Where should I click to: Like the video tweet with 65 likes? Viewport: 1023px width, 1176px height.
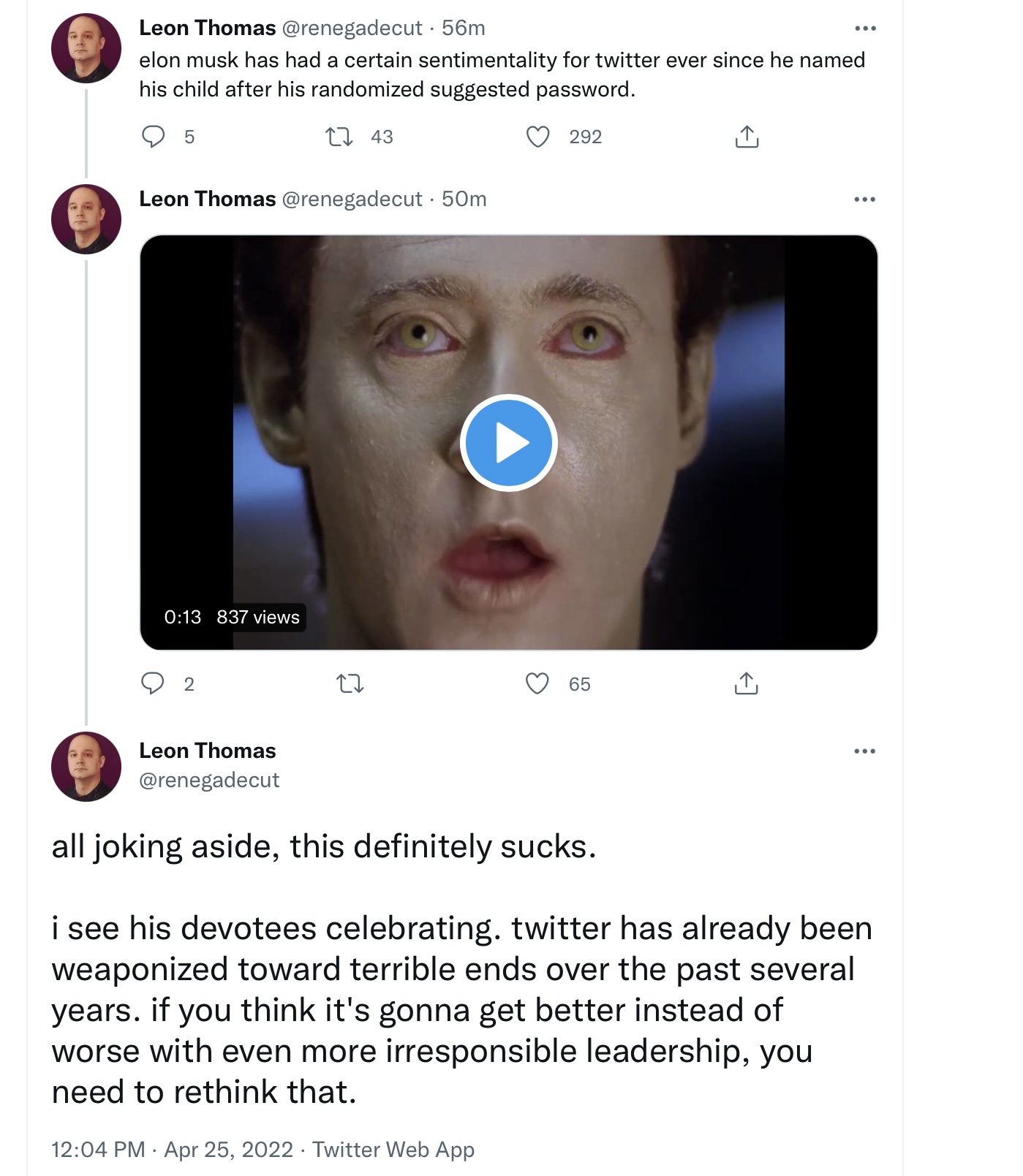(537, 683)
